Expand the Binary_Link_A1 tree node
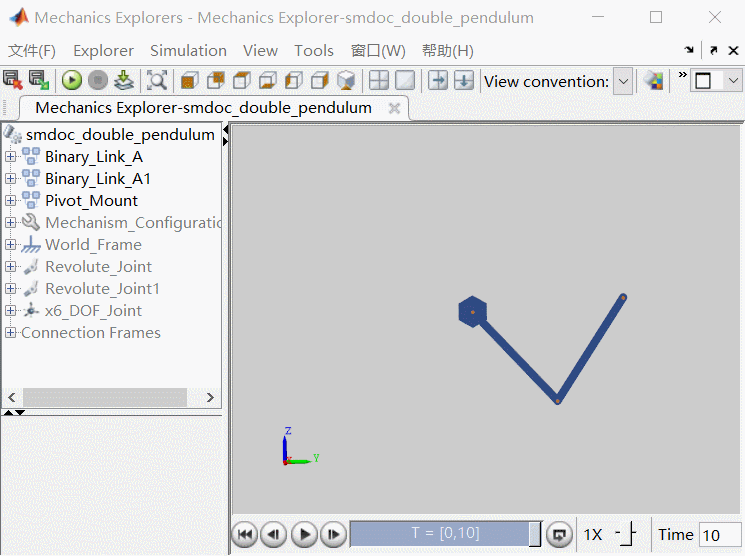 tap(10, 178)
